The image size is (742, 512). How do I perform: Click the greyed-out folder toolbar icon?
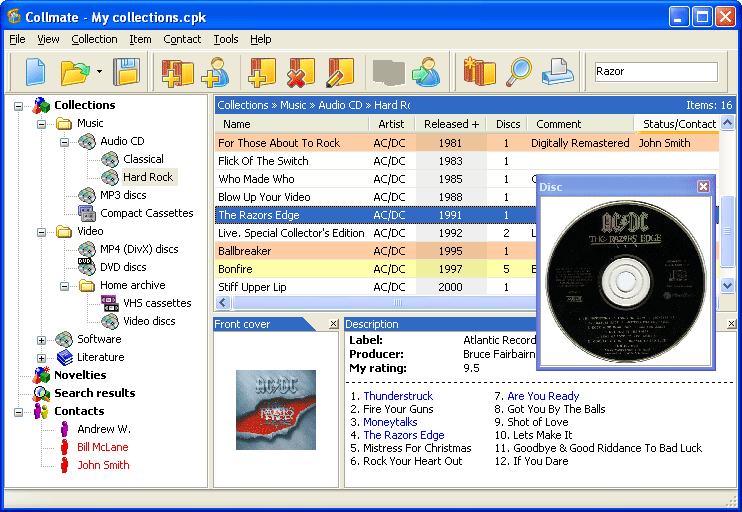pos(389,73)
